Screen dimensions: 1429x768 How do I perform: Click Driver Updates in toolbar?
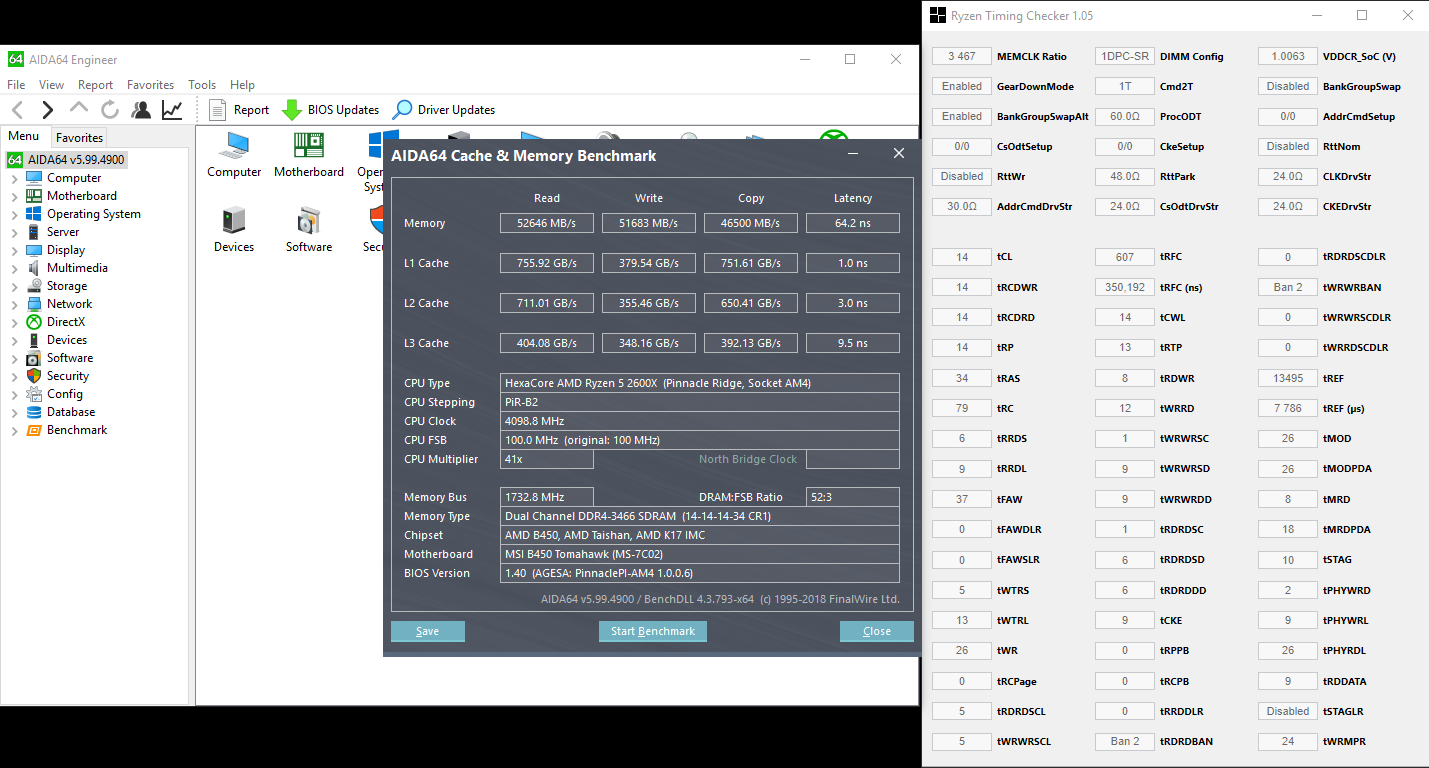(x=444, y=110)
